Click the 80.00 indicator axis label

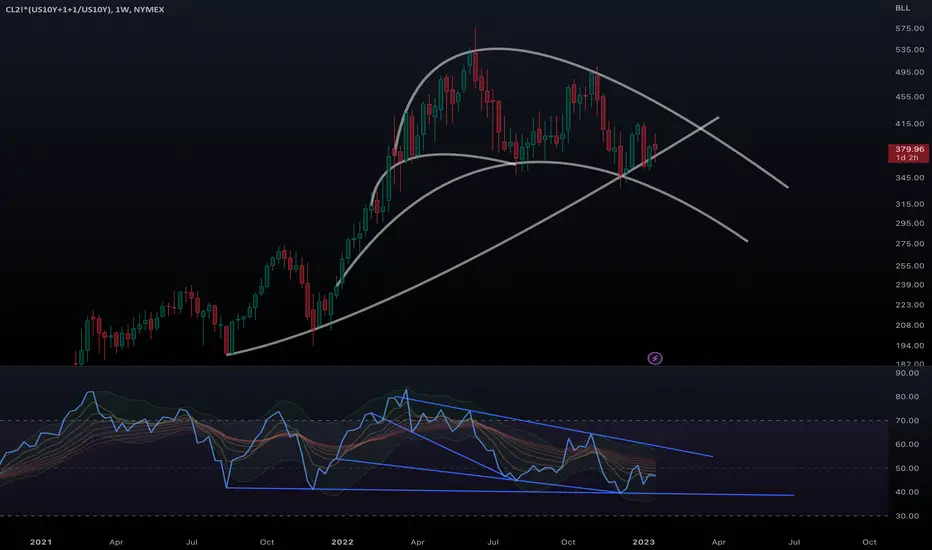pos(907,397)
